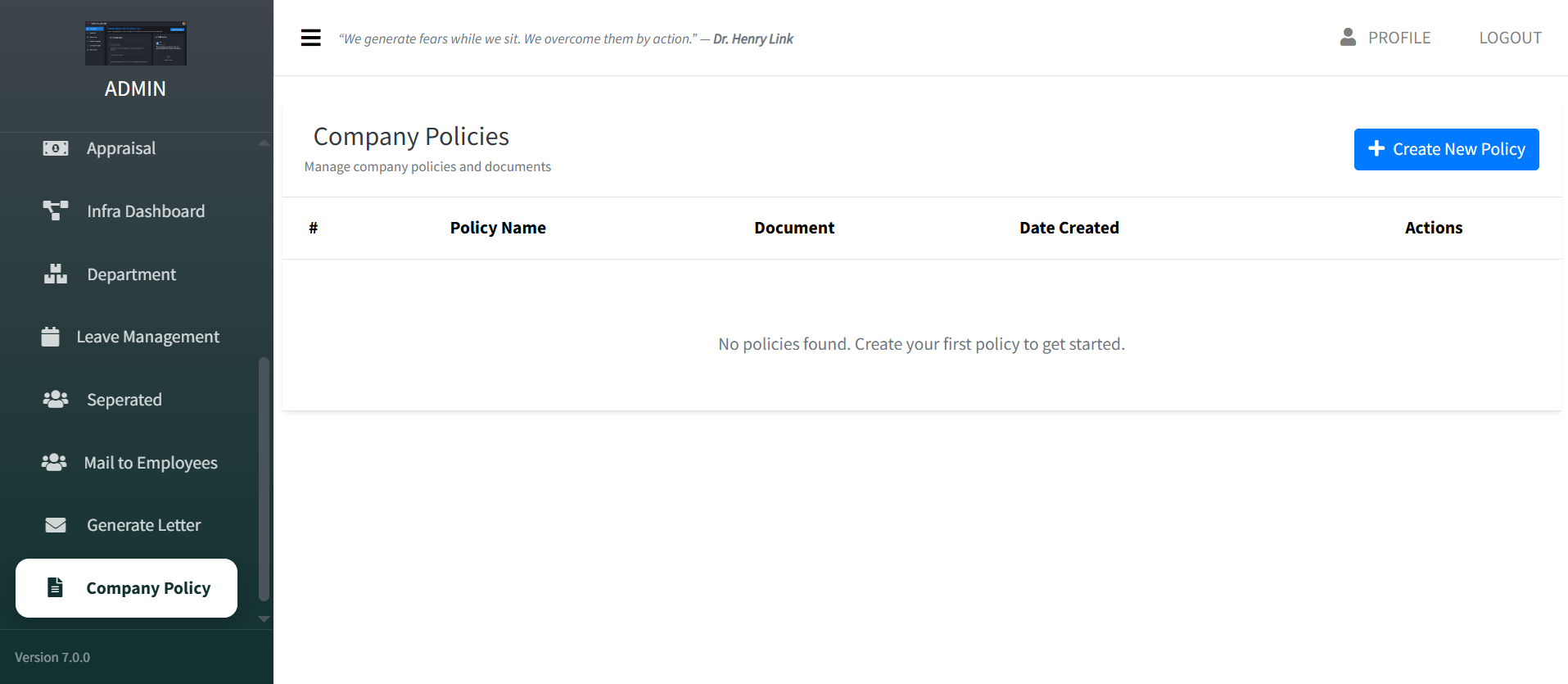Log out using the LOGOUT link
This screenshot has height=684, width=1568.
(1510, 38)
